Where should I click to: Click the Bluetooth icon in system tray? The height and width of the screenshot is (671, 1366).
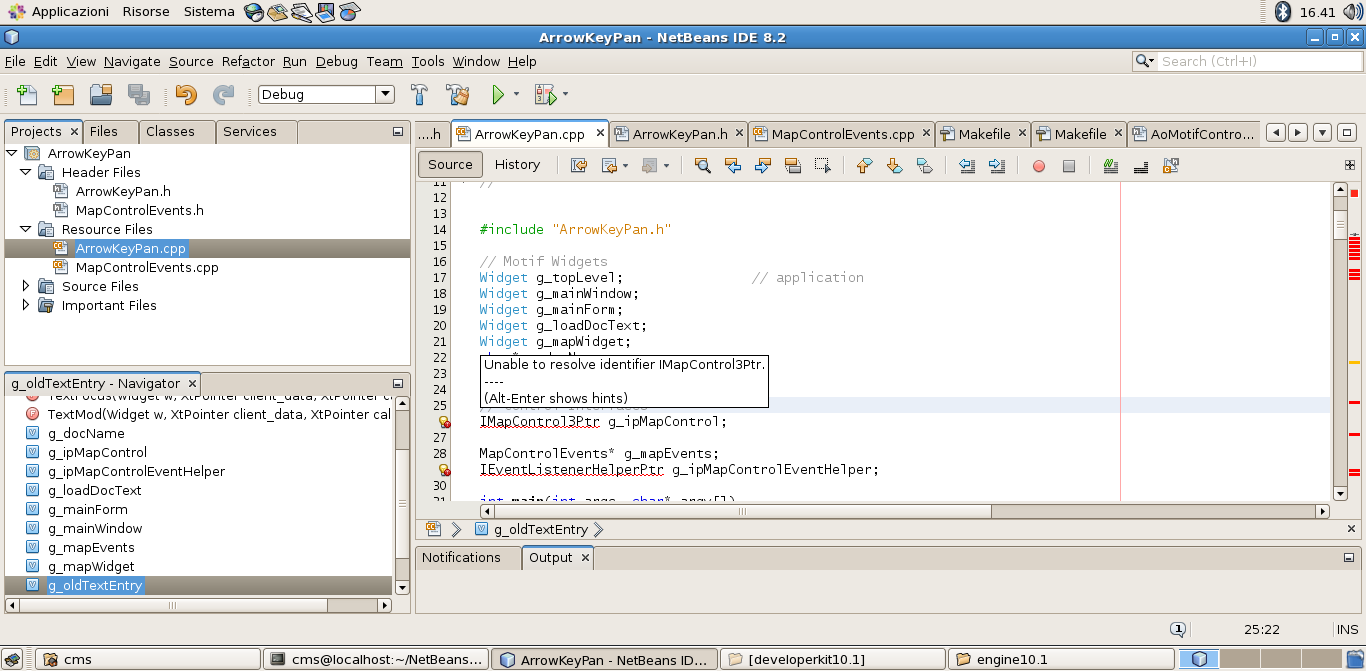pos(1283,12)
